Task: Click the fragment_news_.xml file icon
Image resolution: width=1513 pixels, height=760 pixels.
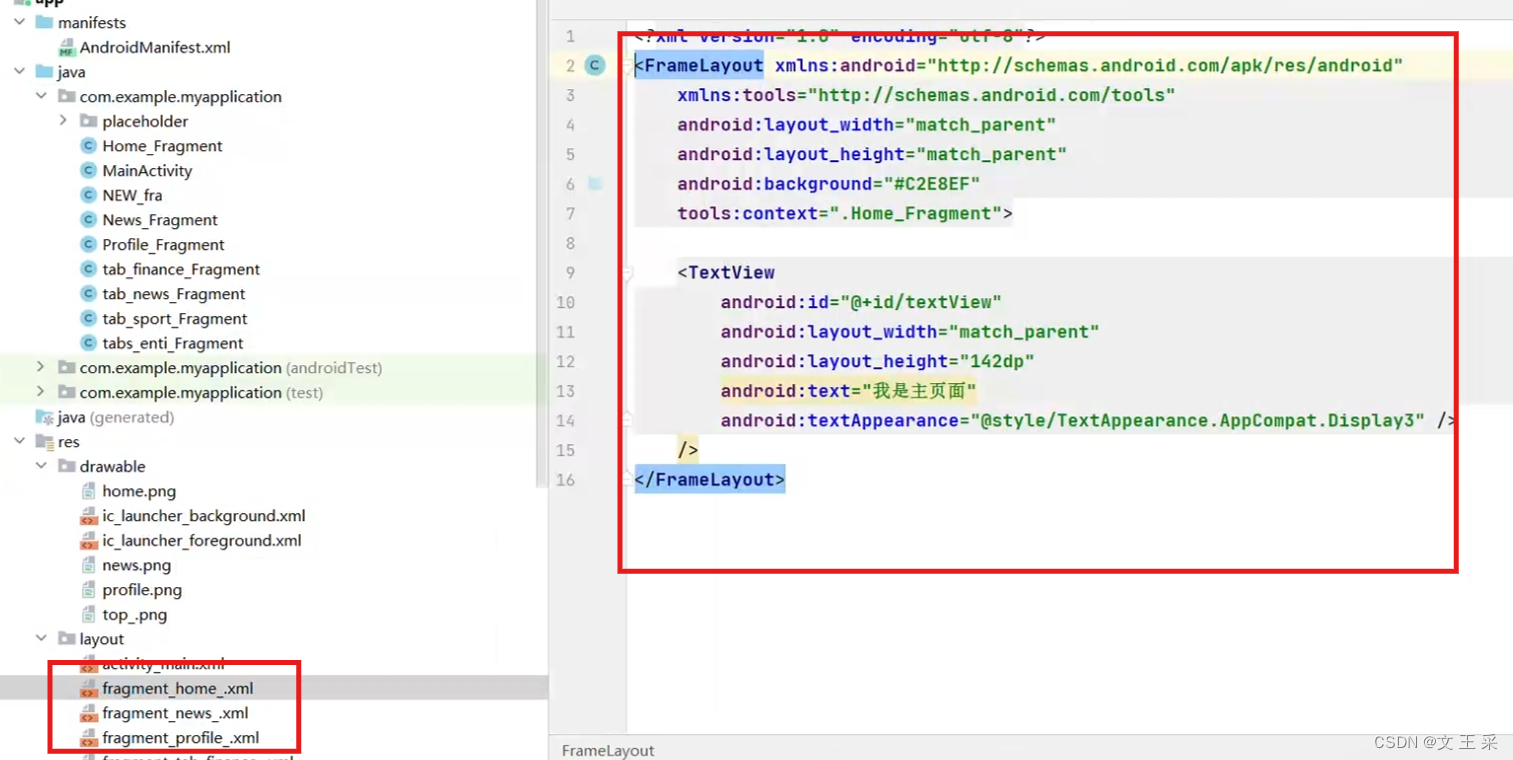Action: (x=88, y=713)
